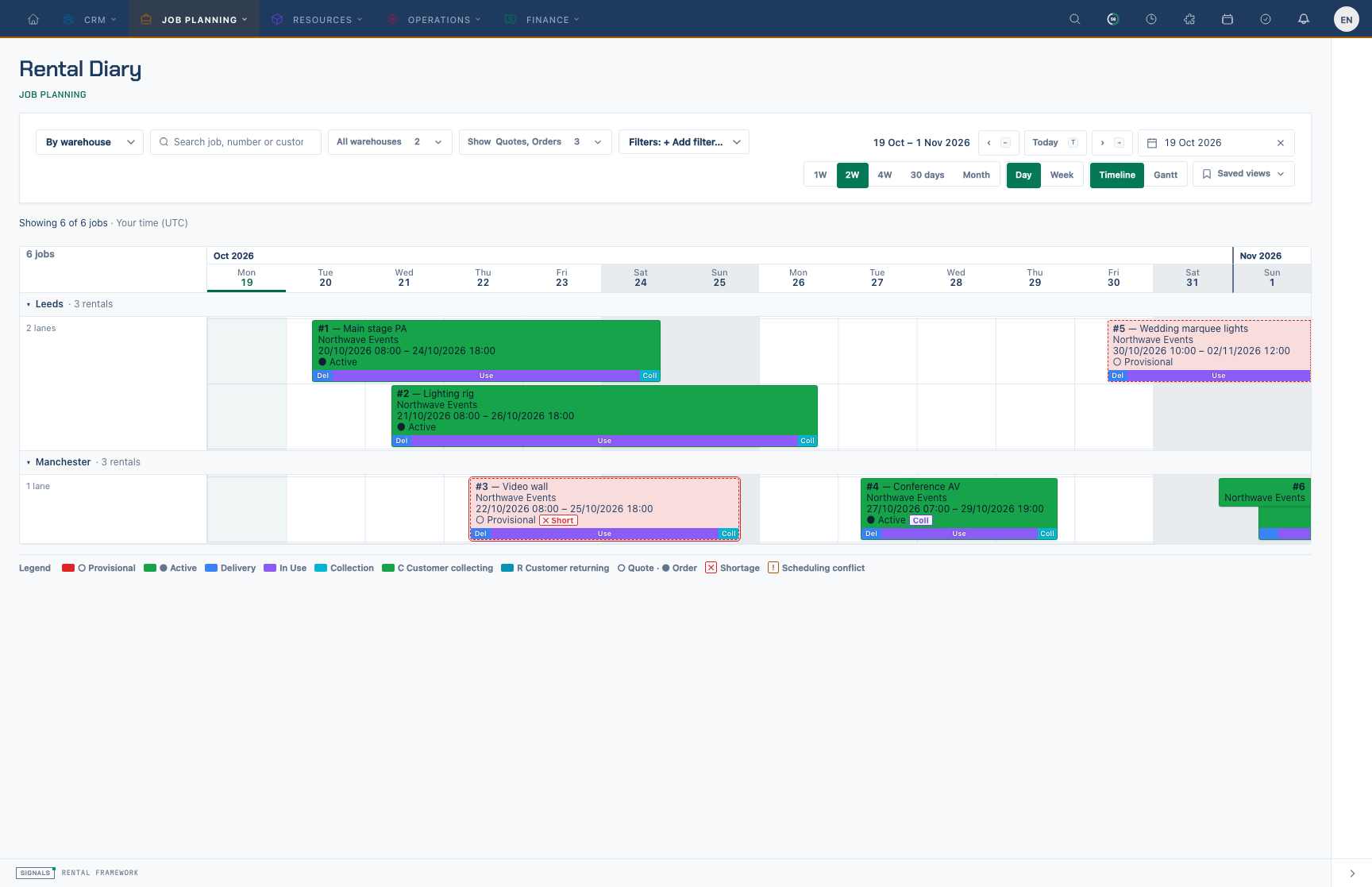
Task: Open the clock history icon in top bar
Action: pyautogui.click(x=1151, y=19)
